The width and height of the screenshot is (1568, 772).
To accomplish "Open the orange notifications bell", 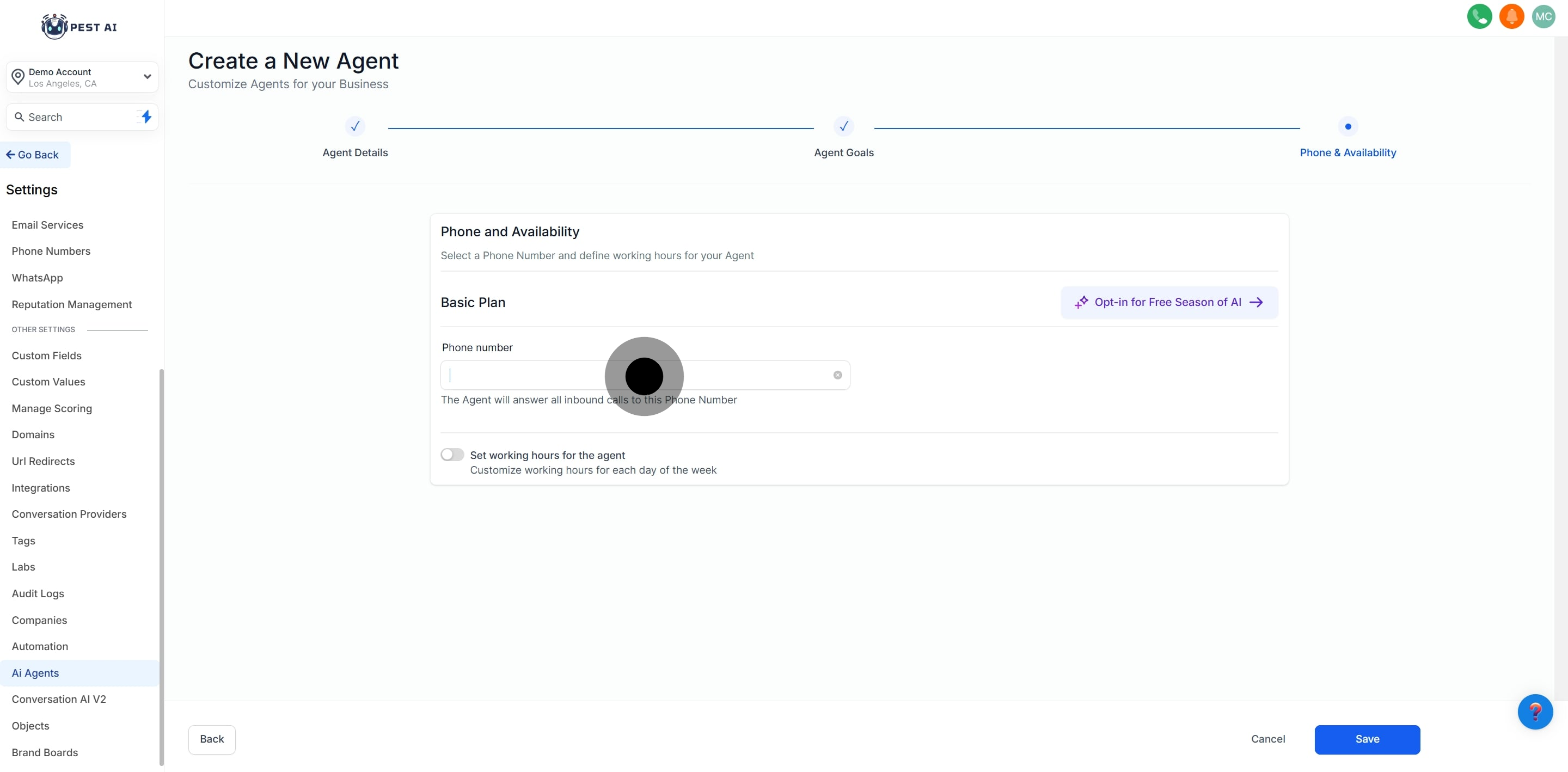I will point(1511,16).
